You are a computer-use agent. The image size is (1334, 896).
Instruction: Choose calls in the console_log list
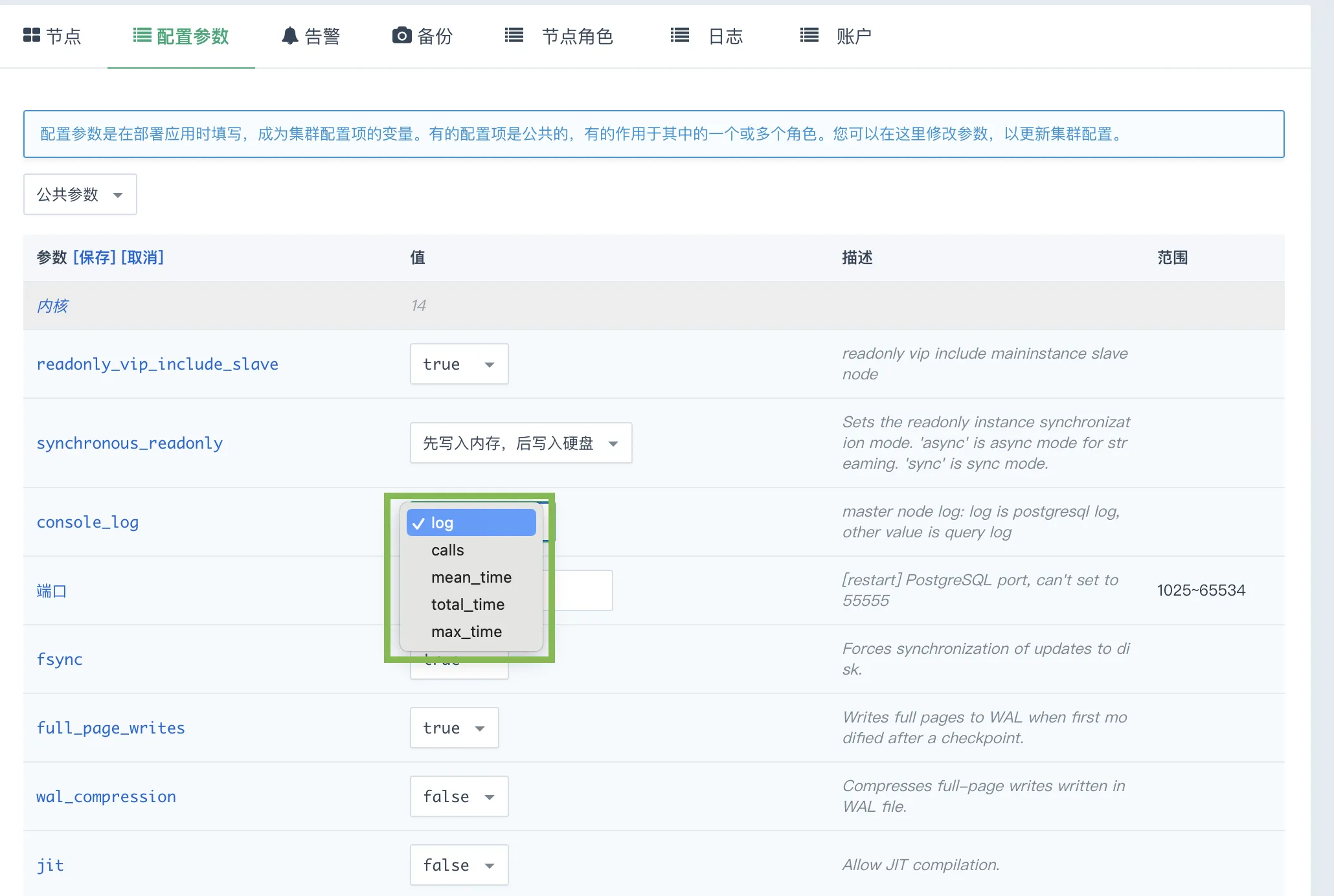[471, 550]
